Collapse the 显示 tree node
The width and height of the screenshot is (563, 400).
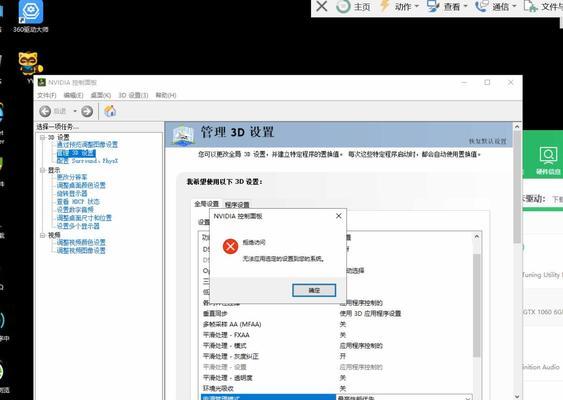[43, 170]
